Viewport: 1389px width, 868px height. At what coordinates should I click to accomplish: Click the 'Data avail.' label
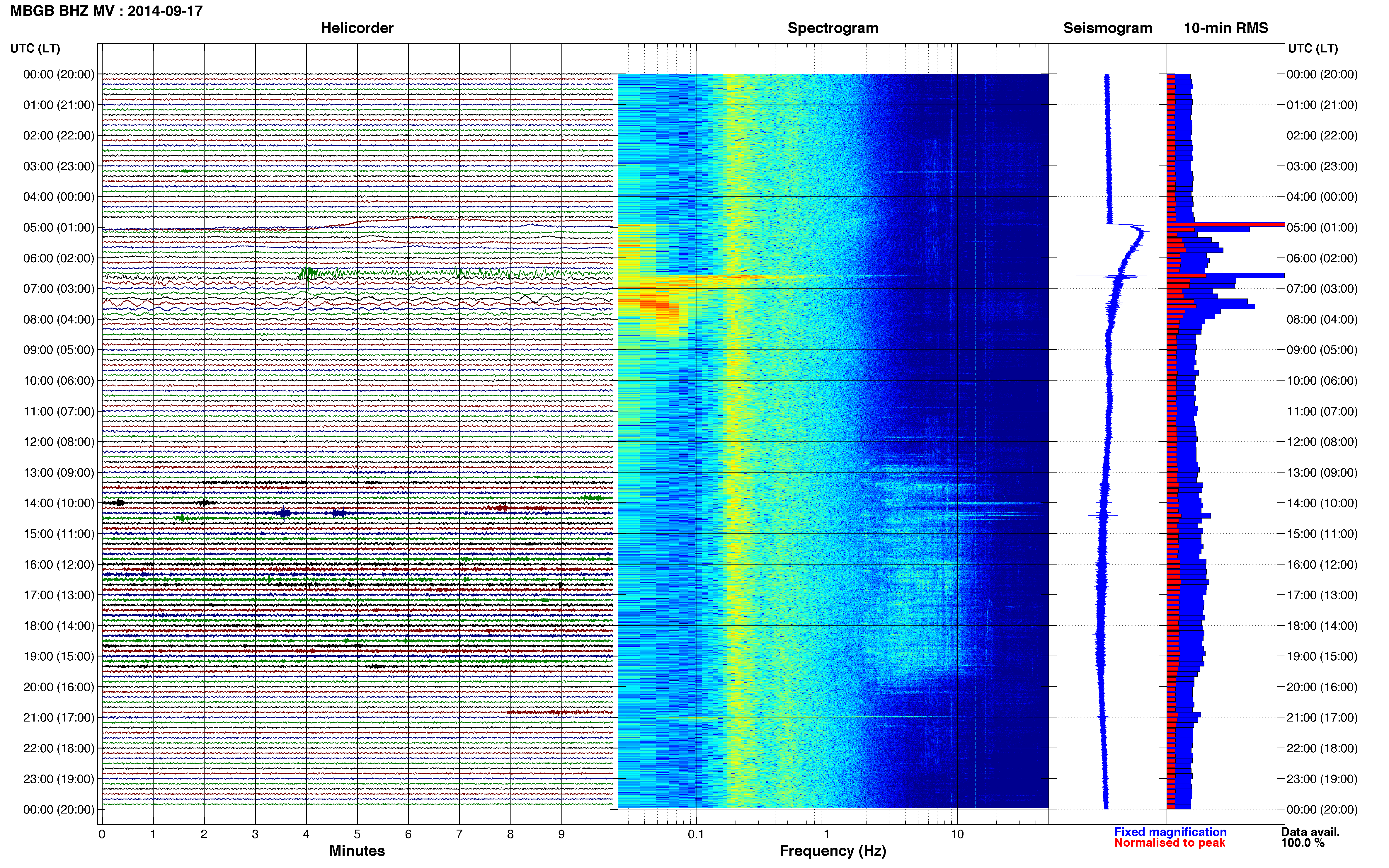pyautogui.click(x=1310, y=832)
